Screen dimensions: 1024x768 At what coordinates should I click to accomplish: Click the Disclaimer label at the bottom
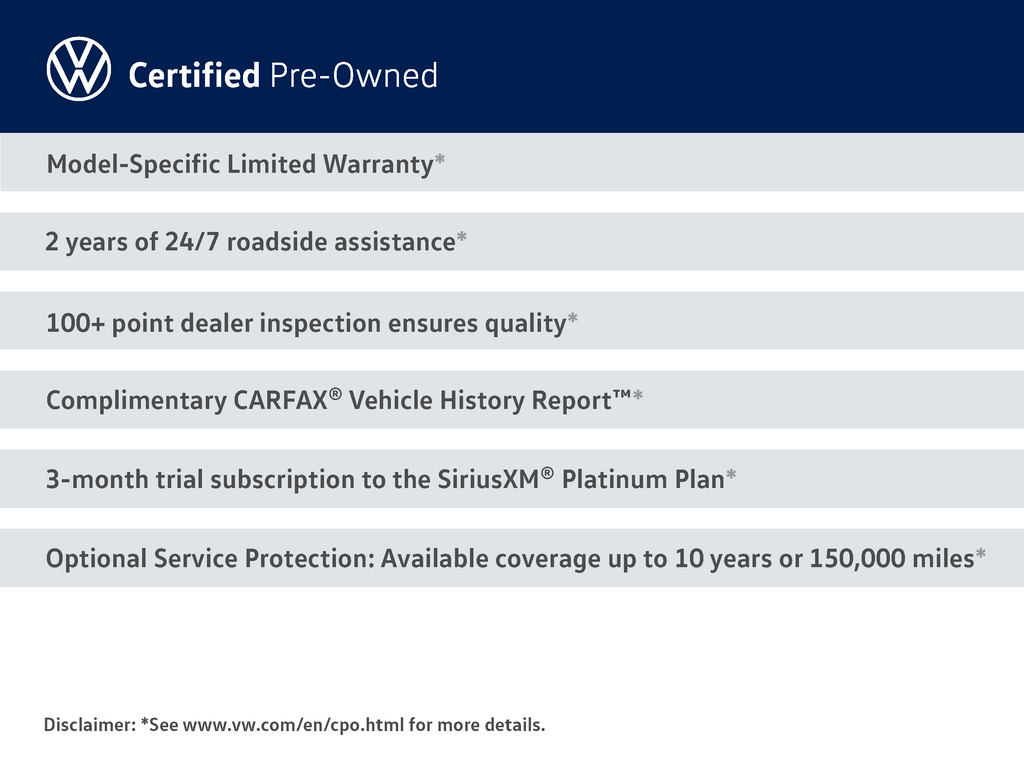(89, 725)
